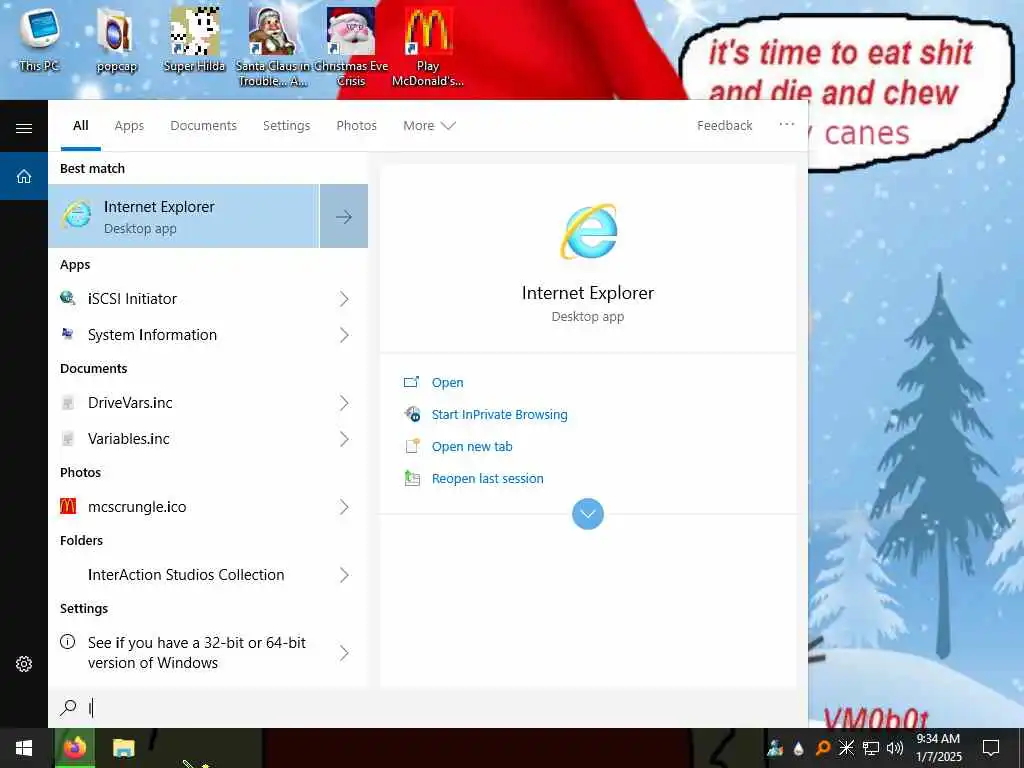
Task: Switch to the Documents search tab
Action: pos(203,125)
